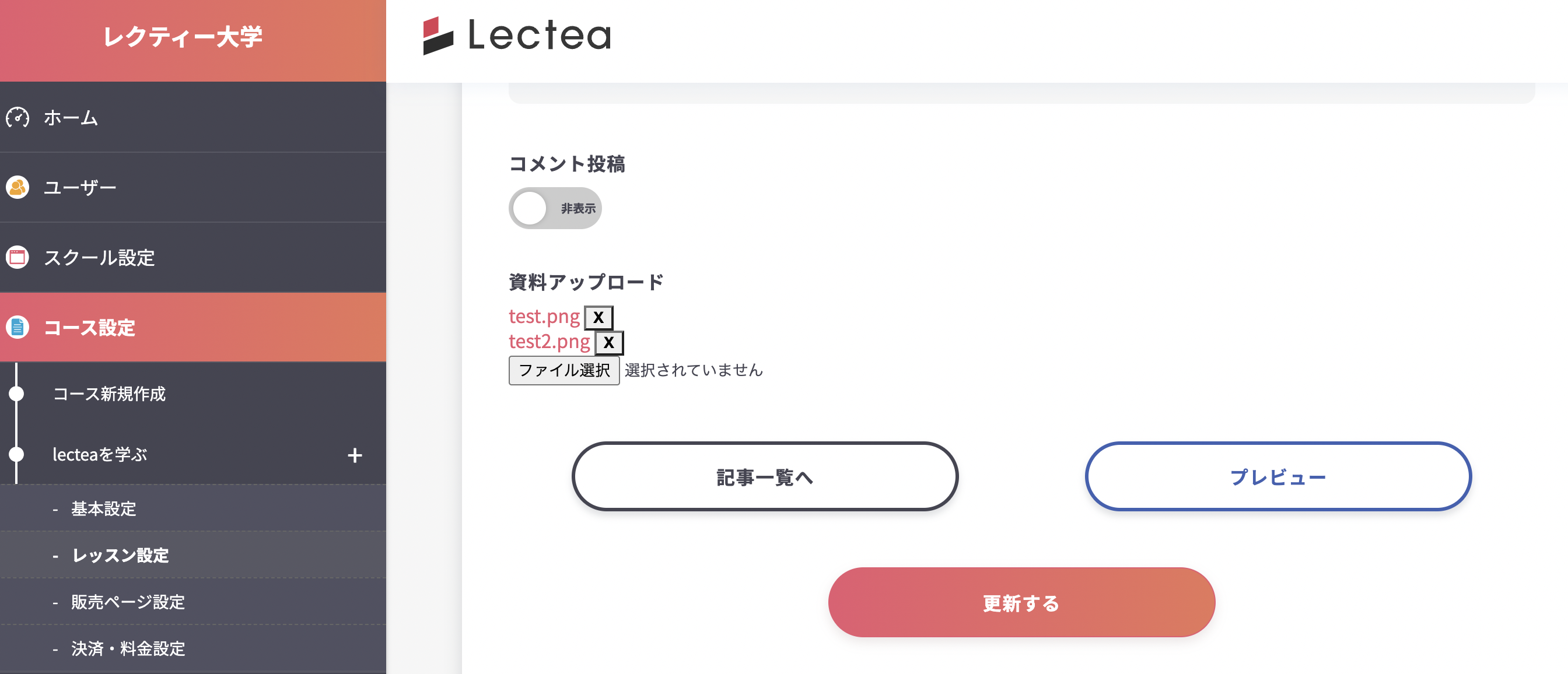Screen dimensions: 1568x674
Task: Open the ユーザー menu item
Action: [x=80, y=187]
